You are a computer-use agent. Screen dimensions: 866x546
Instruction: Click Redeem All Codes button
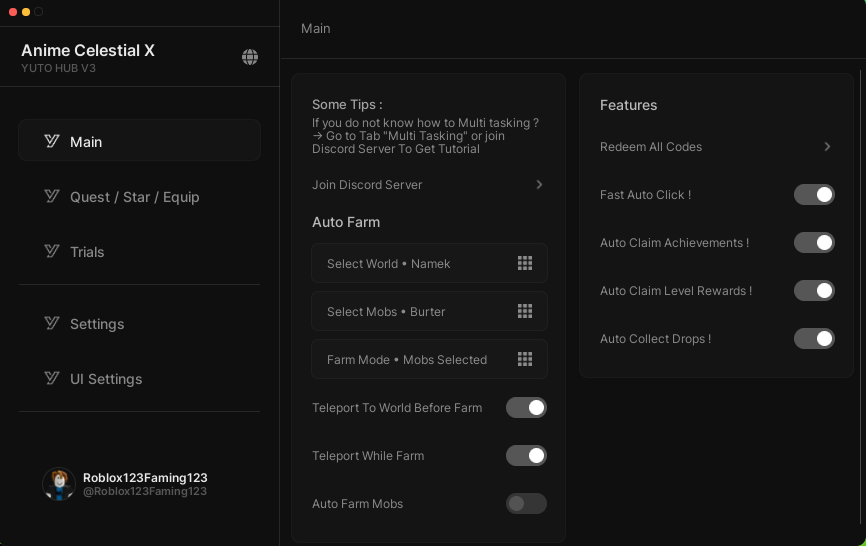tap(716, 146)
